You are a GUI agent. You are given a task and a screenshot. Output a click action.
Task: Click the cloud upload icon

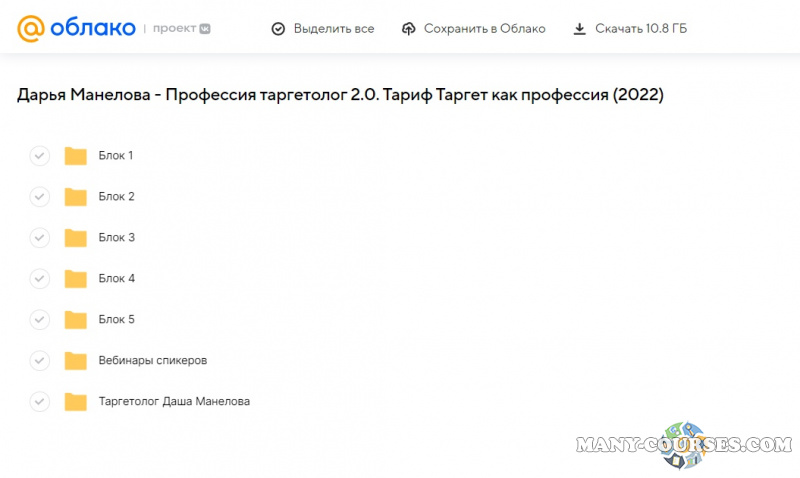[x=408, y=29]
